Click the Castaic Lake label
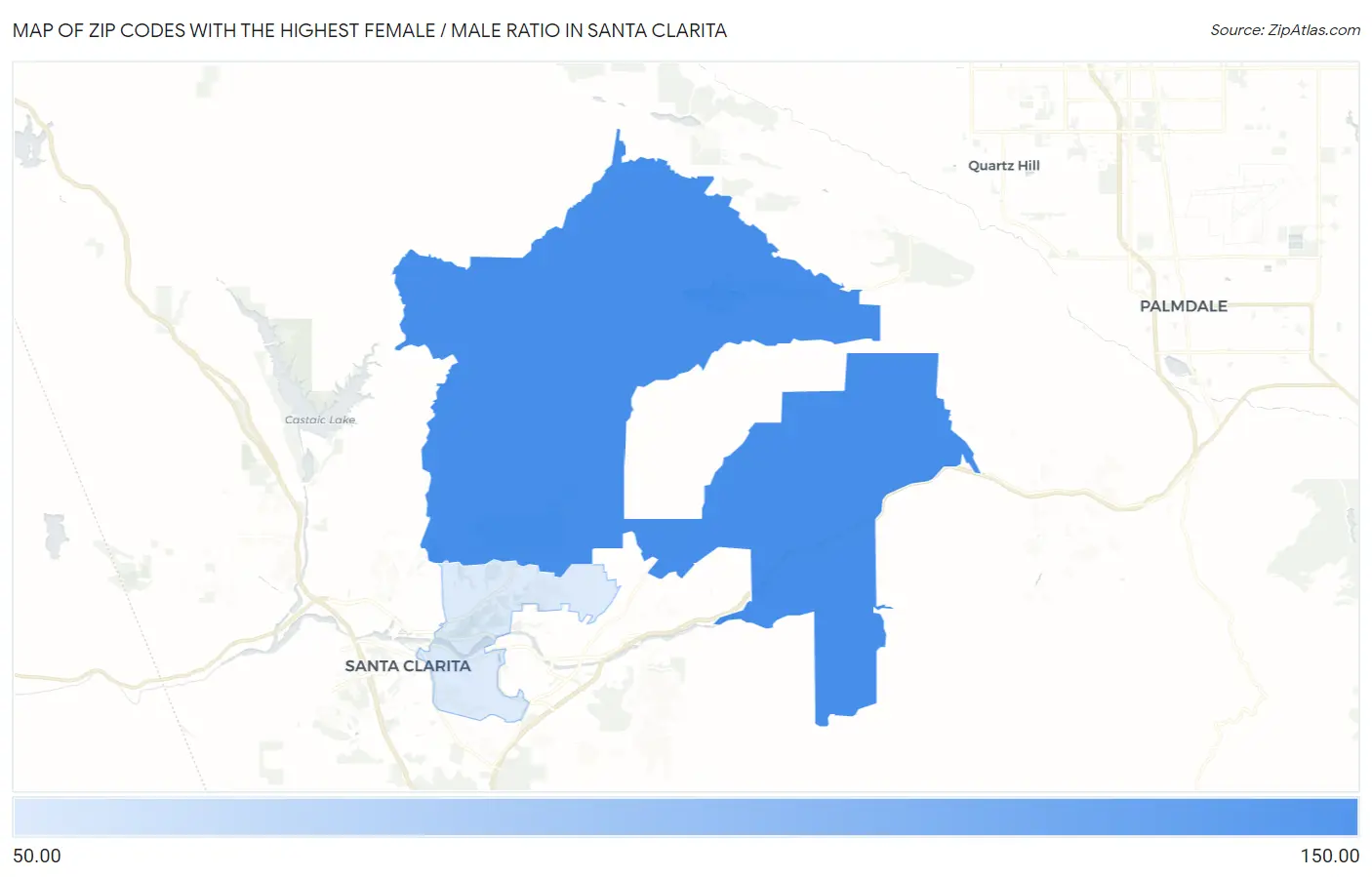1372x877 pixels. click(320, 420)
